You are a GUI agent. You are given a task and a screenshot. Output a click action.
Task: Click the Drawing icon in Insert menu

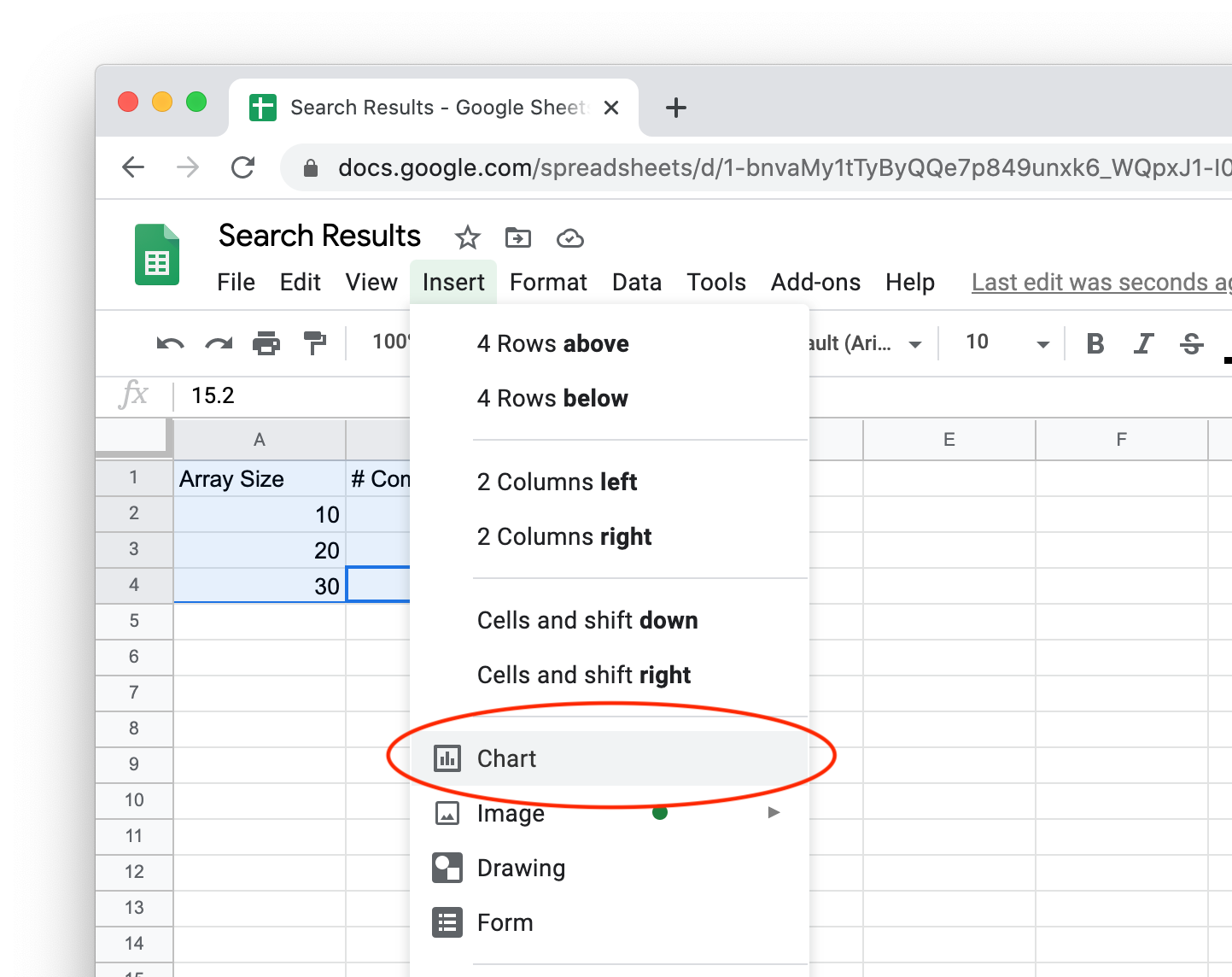tap(447, 868)
